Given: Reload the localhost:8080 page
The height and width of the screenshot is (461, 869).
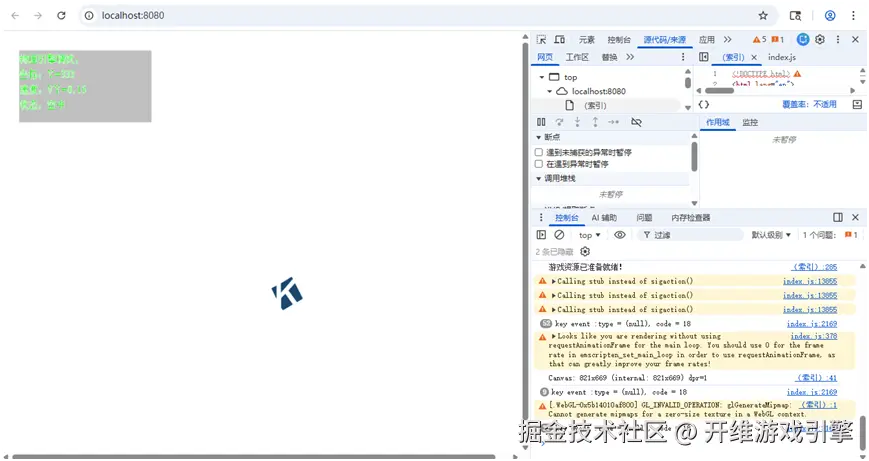Looking at the screenshot, I should pos(61,16).
